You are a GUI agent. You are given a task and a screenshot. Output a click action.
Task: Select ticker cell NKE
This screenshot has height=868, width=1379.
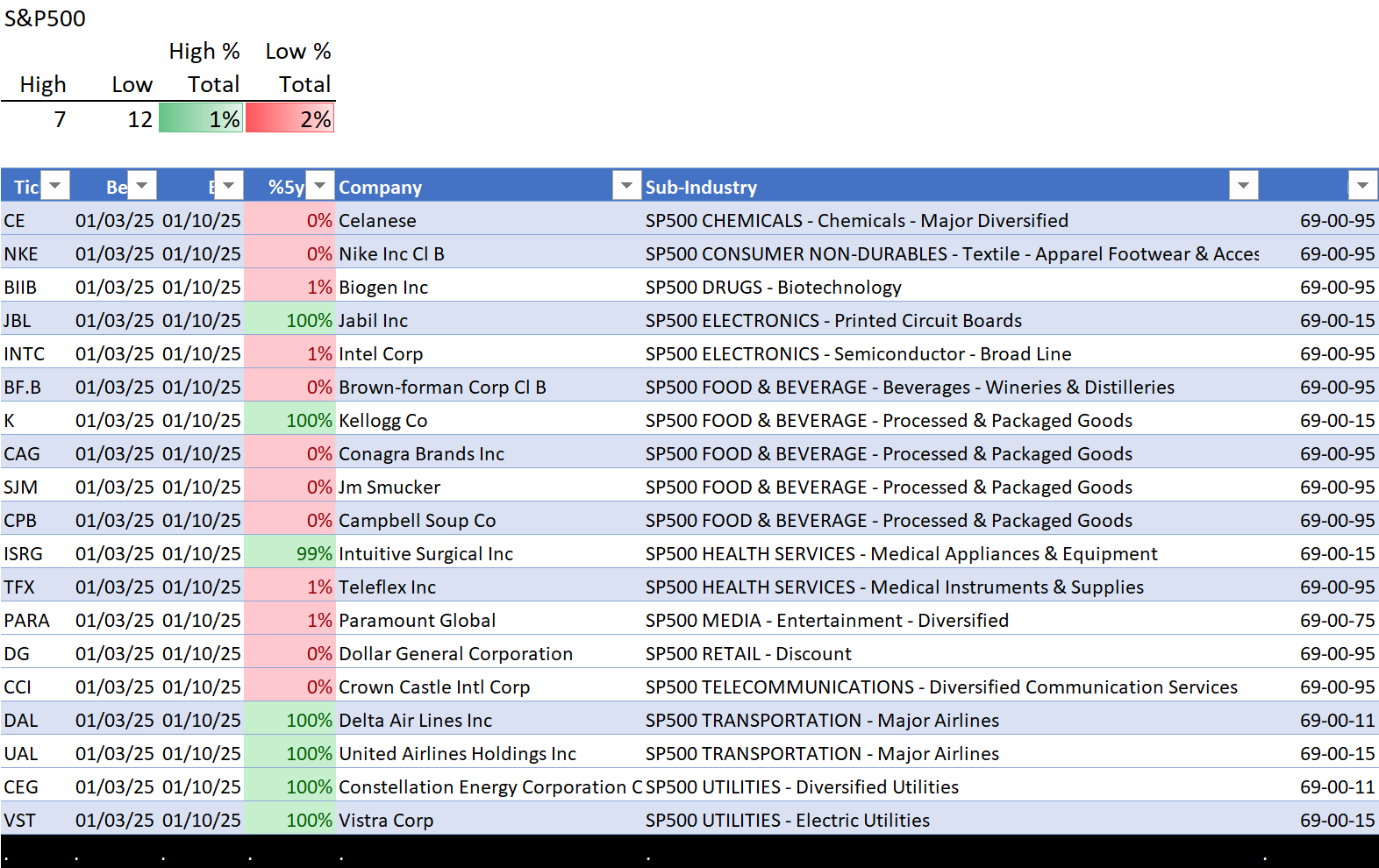(35, 253)
